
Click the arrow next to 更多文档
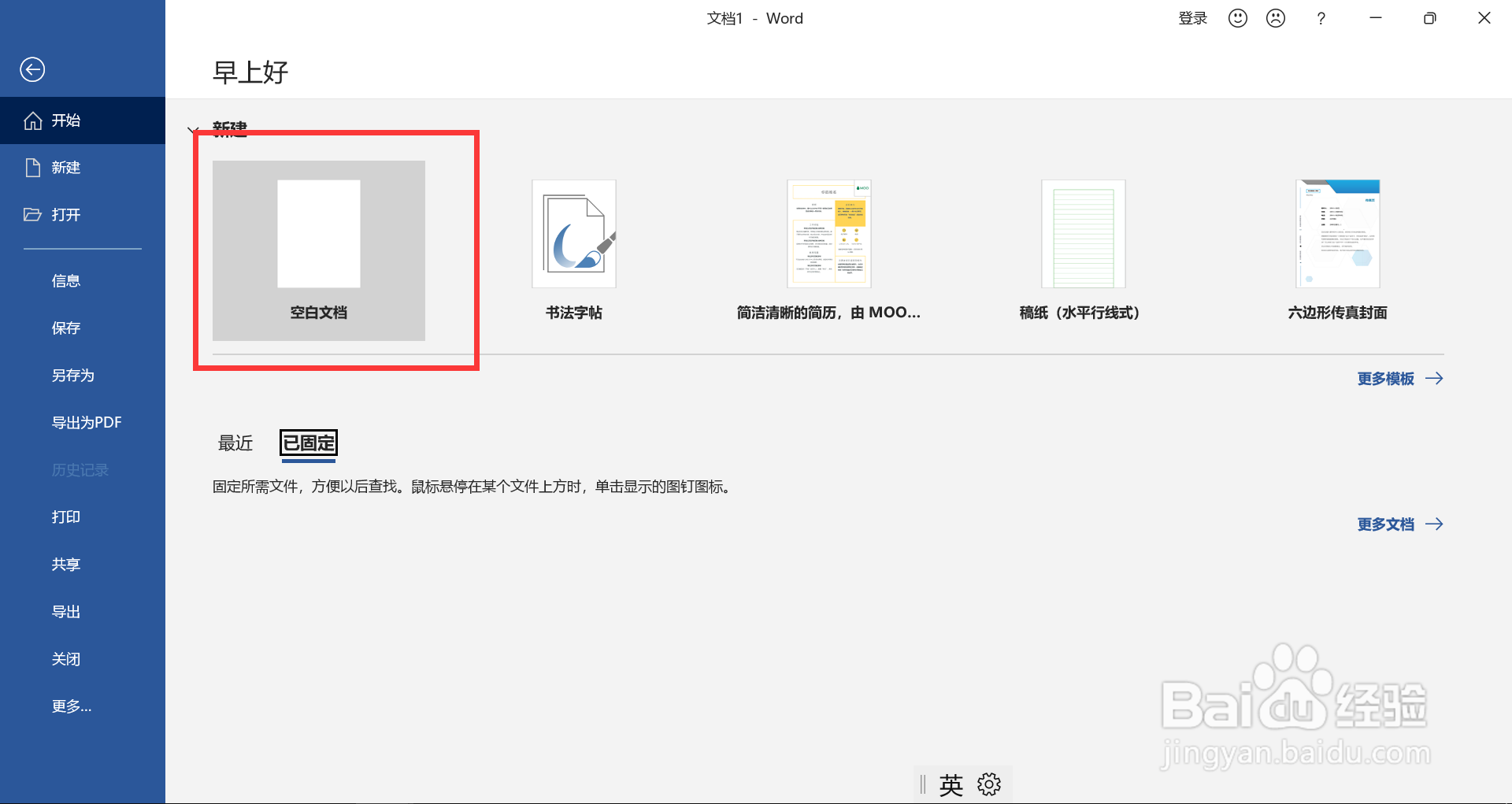click(1434, 524)
